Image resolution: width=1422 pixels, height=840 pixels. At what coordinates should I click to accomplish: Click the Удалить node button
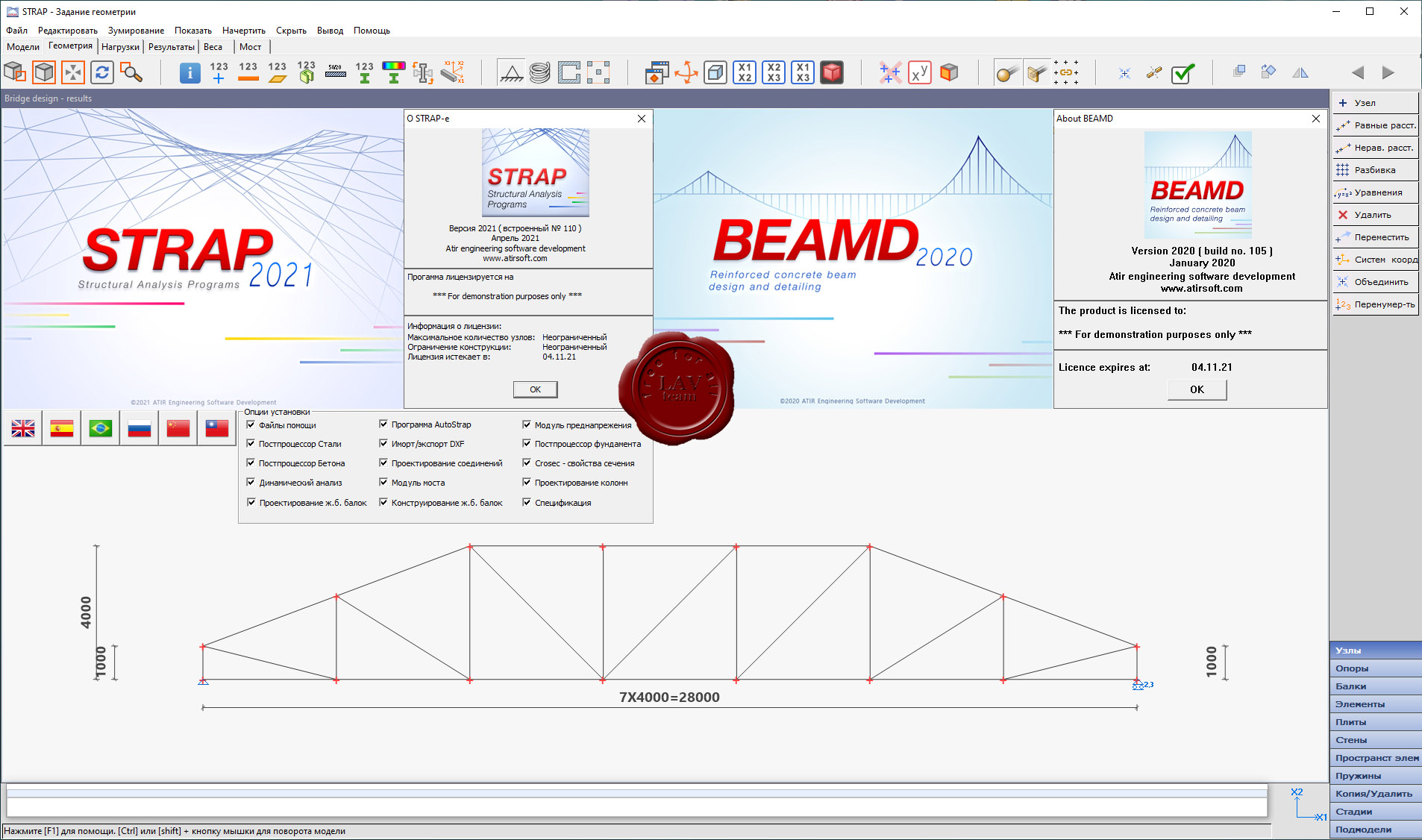tap(1375, 215)
